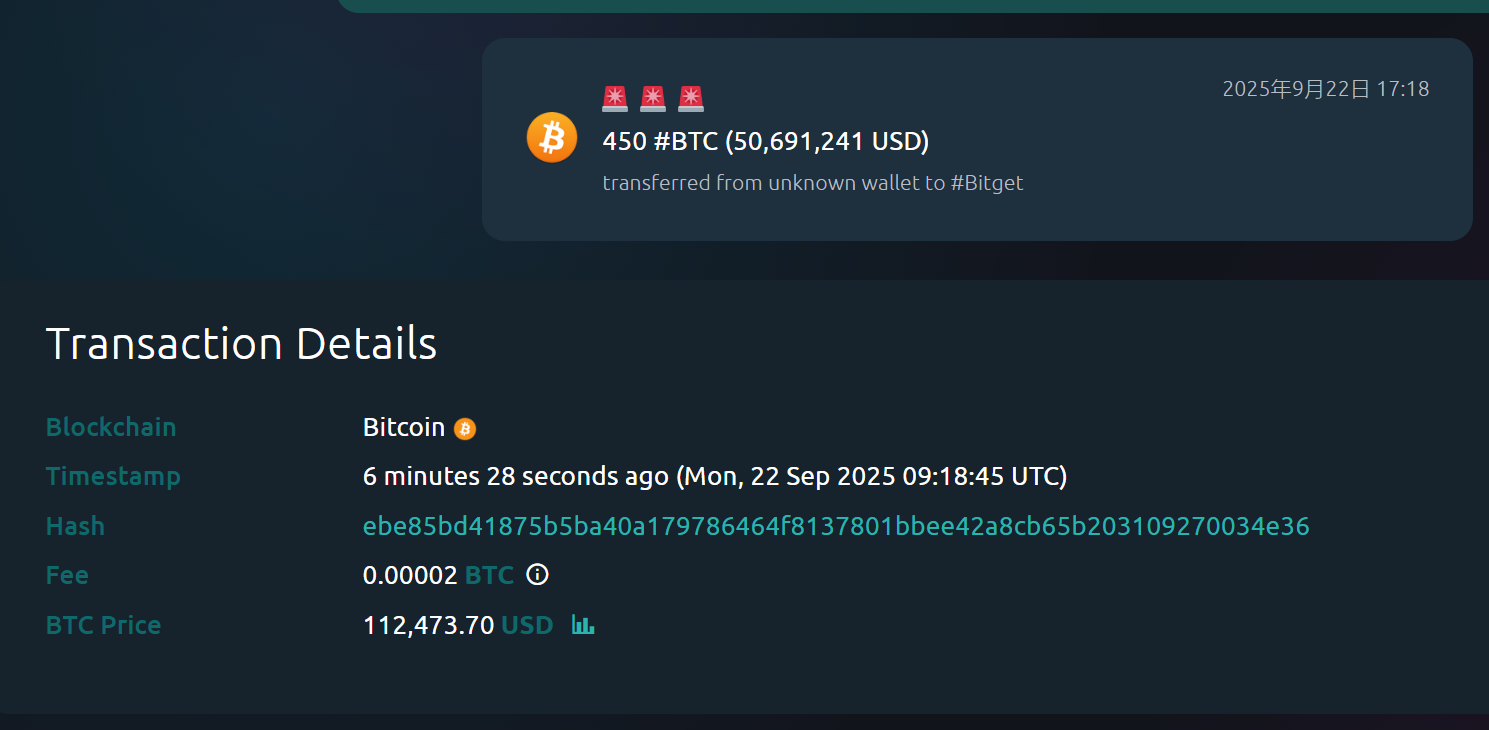Screen dimensions: 1489x730
Task: Click the '6 minutes 28 seconds ago' timestamp
Action: point(515,476)
